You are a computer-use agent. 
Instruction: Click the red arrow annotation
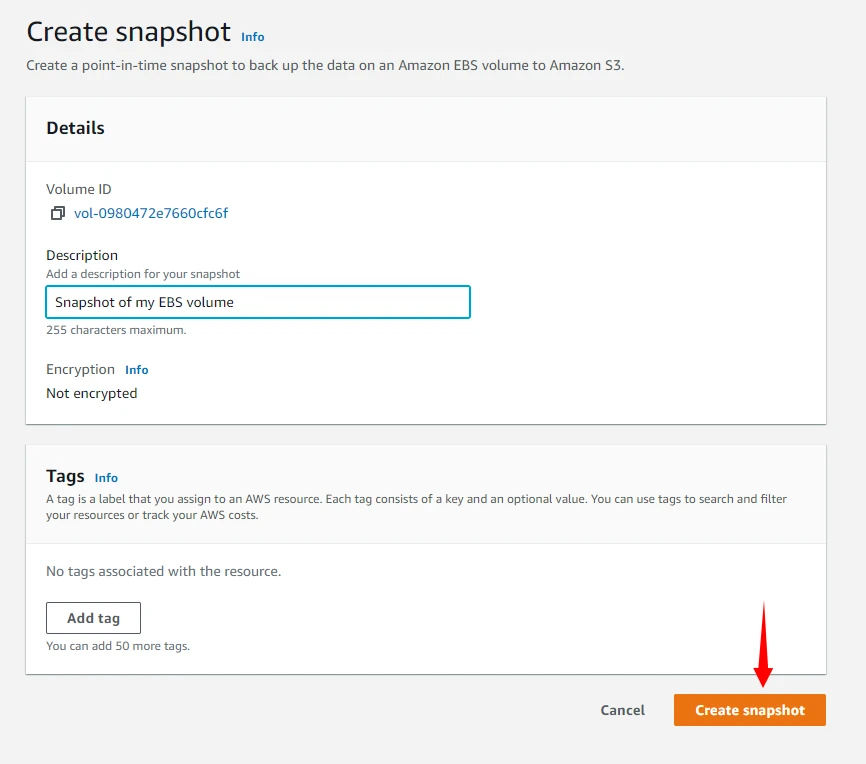pyautogui.click(x=763, y=650)
